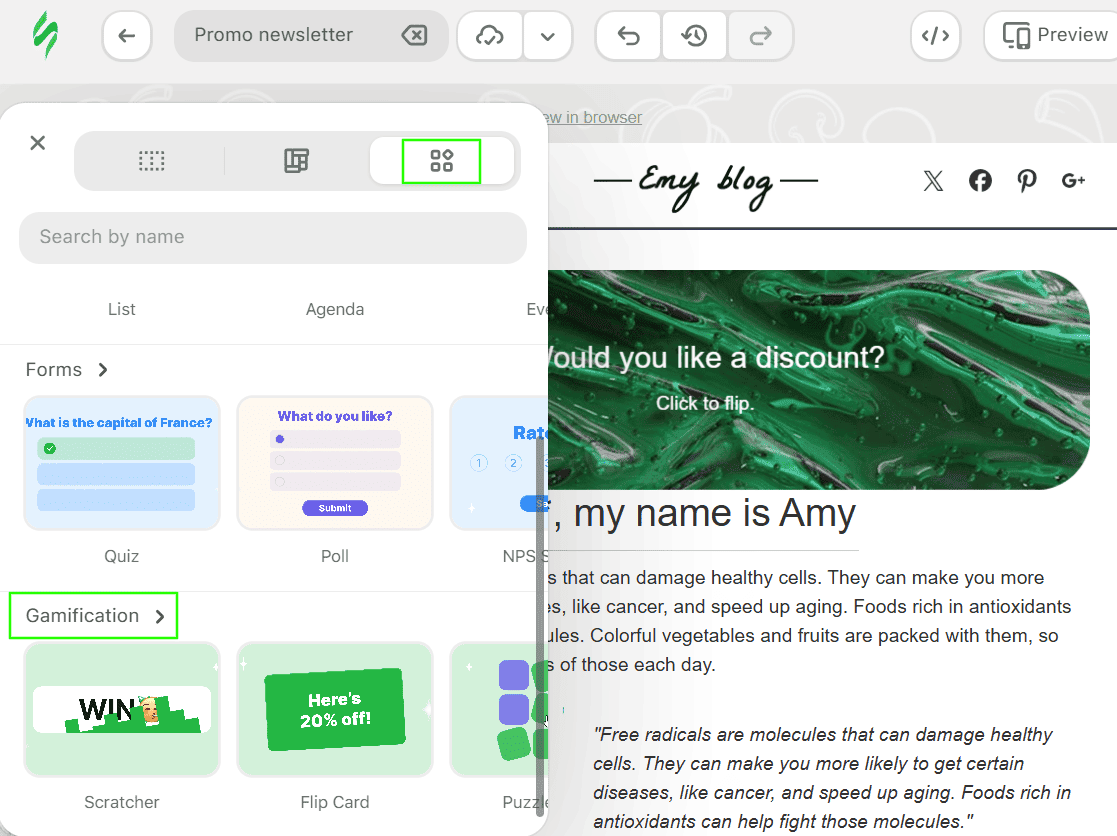Click the panel vertical scrollbar
1117x836 pixels.
click(x=540, y=627)
